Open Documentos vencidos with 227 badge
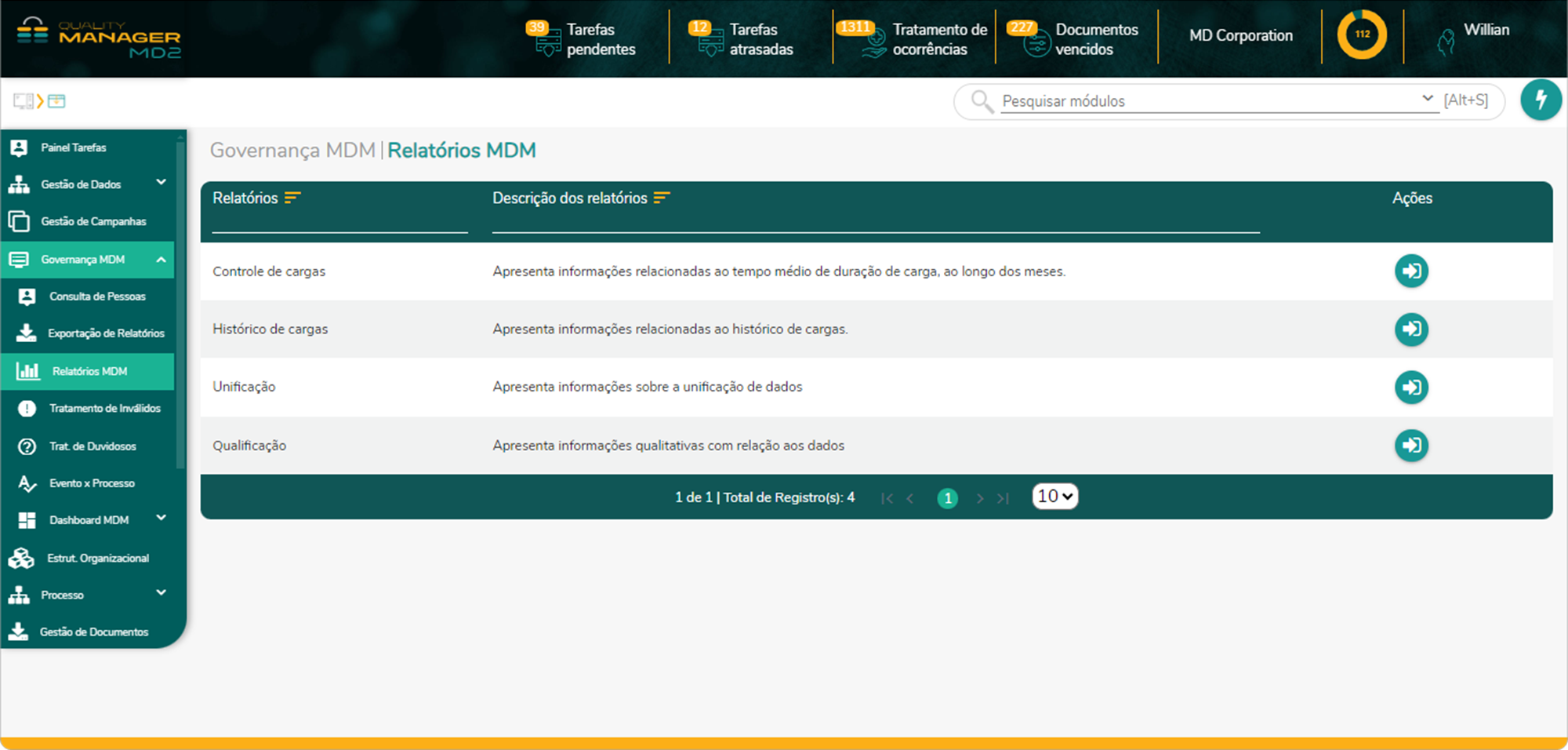This screenshot has width=1568, height=750. 1036,39
